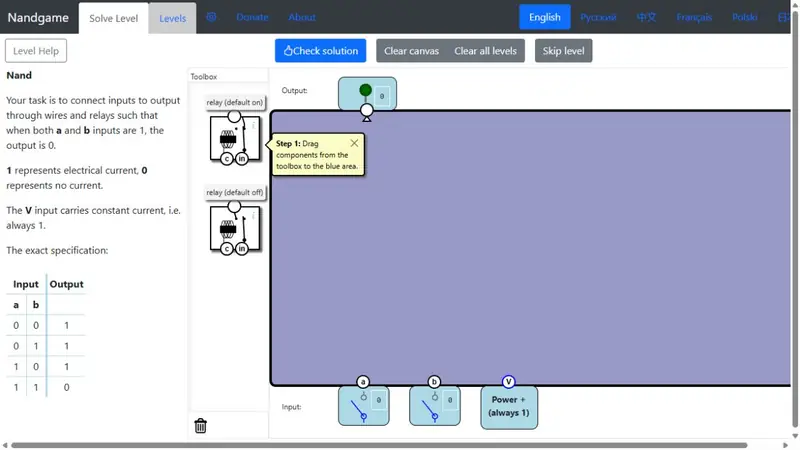Switch language to Français

click(694, 17)
